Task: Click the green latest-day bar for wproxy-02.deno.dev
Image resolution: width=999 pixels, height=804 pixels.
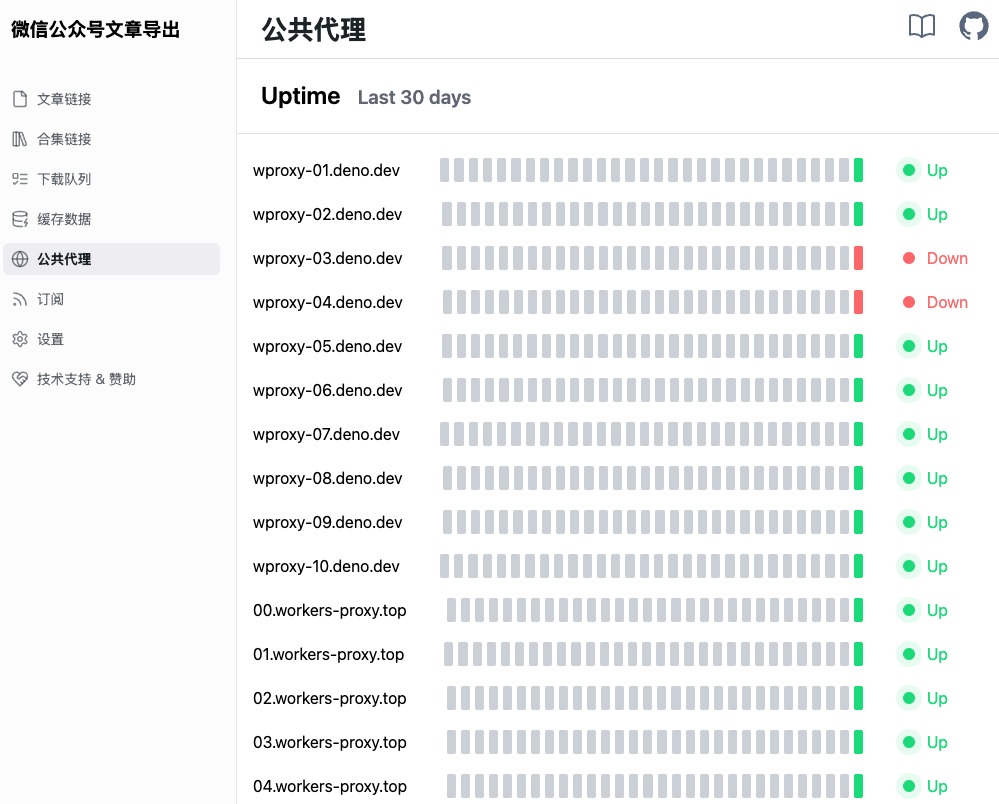Action: coord(858,214)
